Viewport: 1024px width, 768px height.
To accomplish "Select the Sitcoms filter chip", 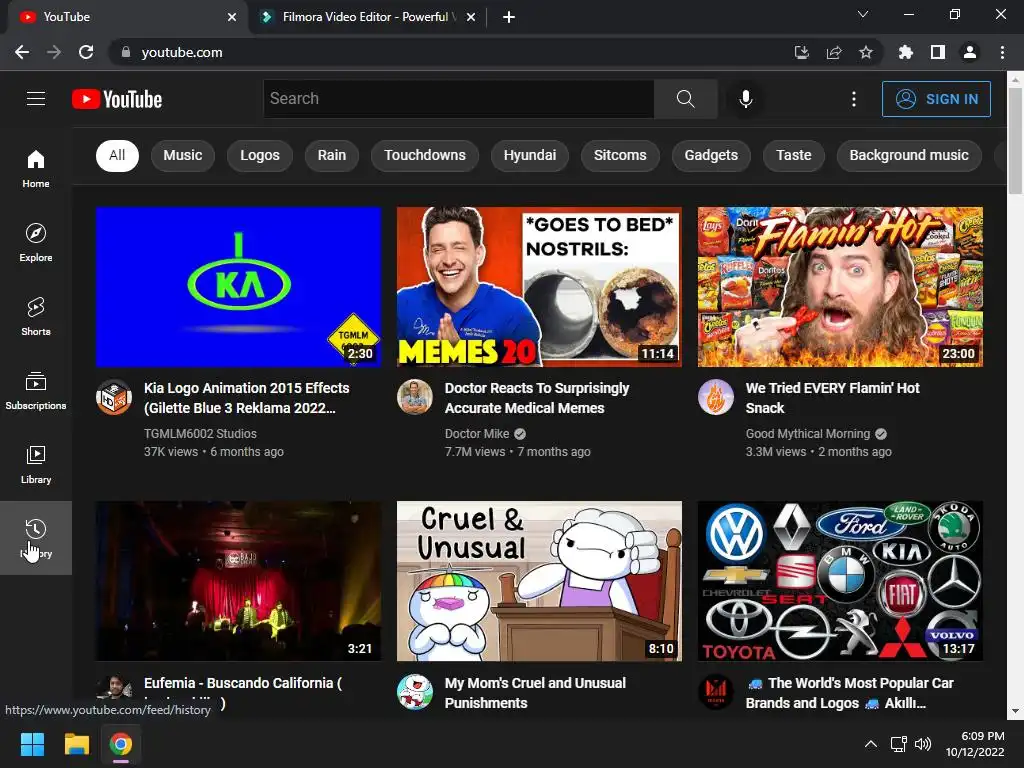I will click(x=620, y=155).
